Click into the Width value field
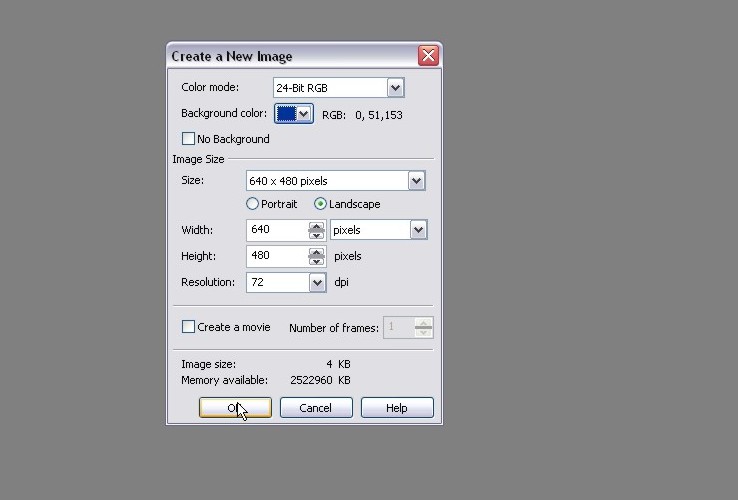 click(x=276, y=230)
